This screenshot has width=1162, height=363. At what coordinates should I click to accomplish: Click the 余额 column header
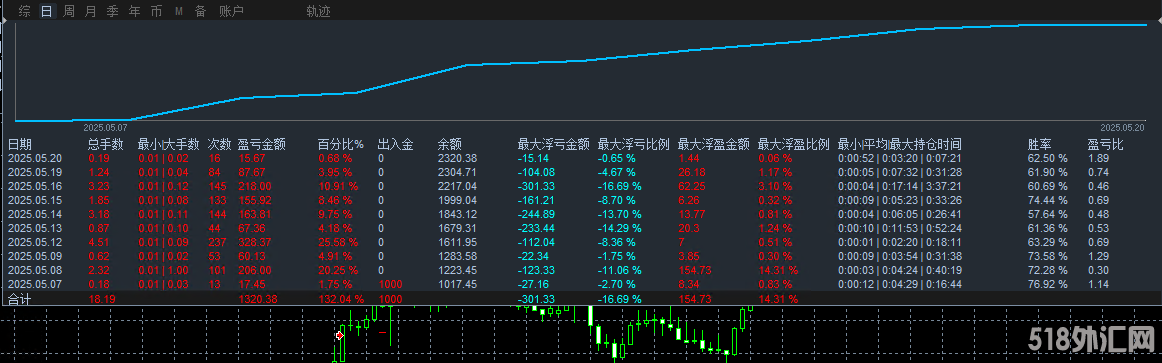click(450, 144)
